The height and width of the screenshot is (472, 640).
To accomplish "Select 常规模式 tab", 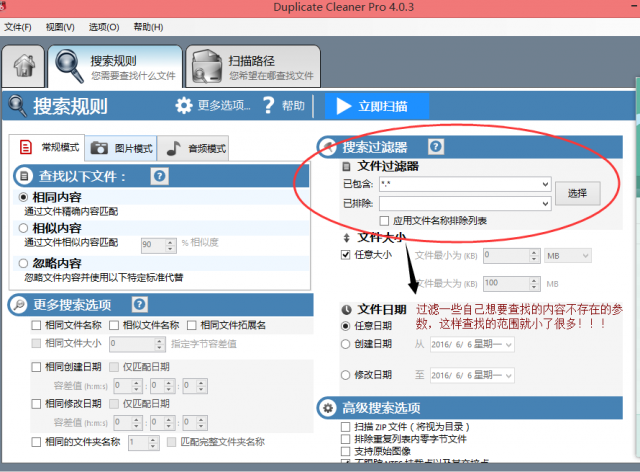I will pos(47,147).
